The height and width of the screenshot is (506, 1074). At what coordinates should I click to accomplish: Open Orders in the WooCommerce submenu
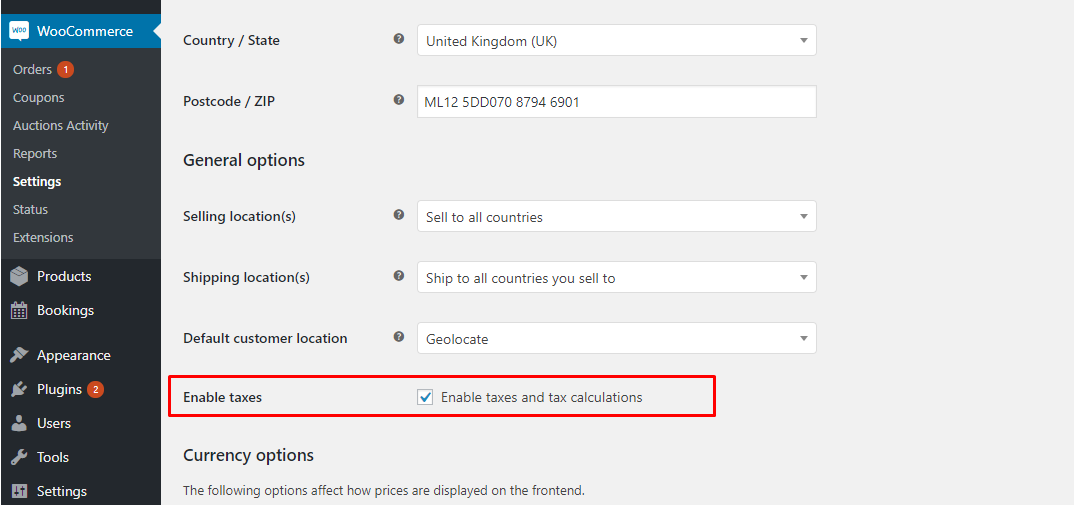(x=32, y=70)
